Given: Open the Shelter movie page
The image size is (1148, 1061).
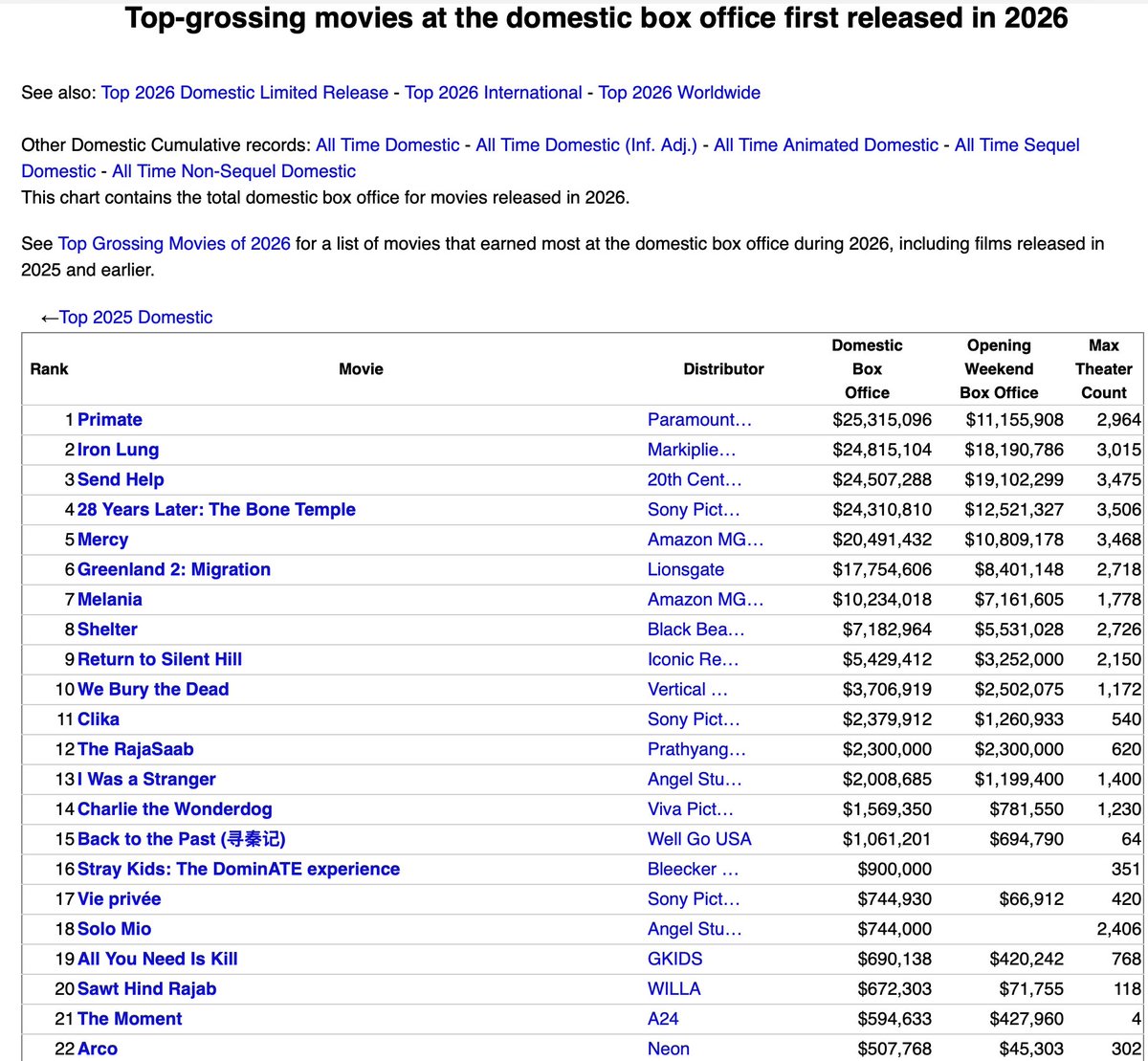Looking at the screenshot, I should [107, 630].
